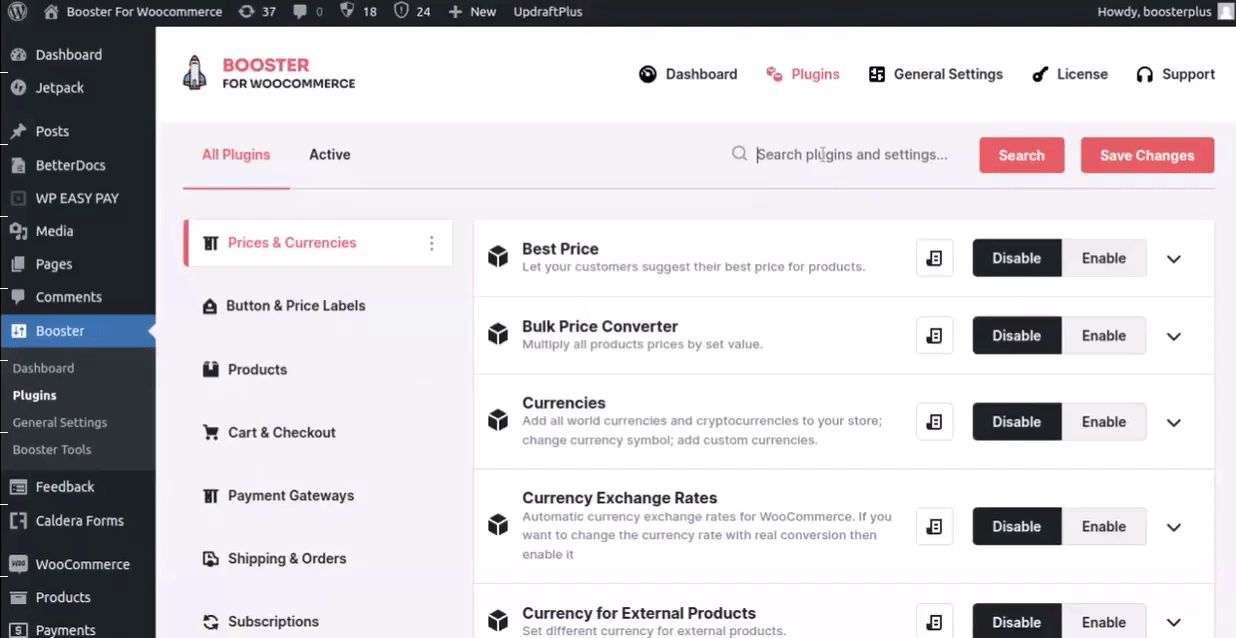This screenshot has width=1236, height=638.
Task: Set Currency for External Products to Enable
Action: 1104,621
